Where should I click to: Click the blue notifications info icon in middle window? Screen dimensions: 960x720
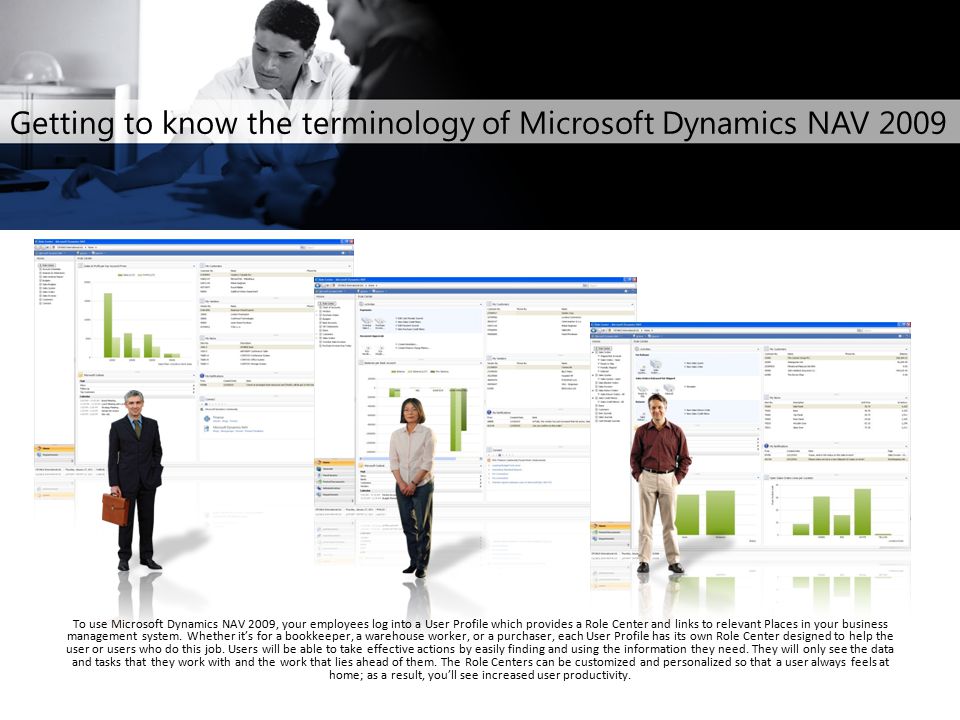click(489, 413)
